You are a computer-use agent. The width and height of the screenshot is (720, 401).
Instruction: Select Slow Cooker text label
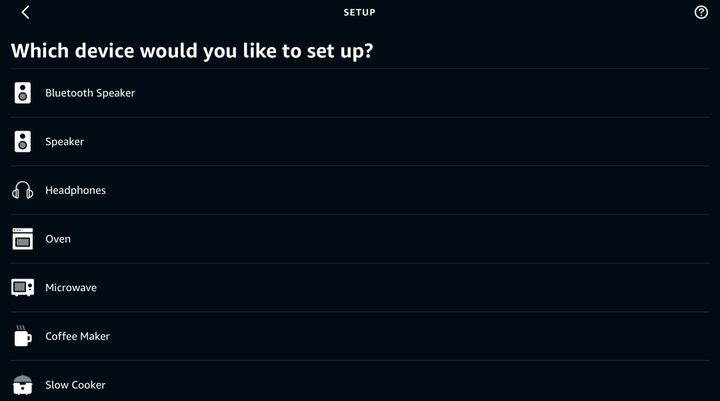(75, 385)
